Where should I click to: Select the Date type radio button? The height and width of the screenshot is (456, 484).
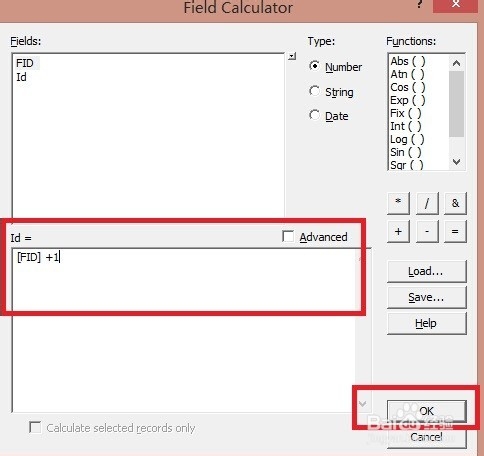tap(314, 115)
